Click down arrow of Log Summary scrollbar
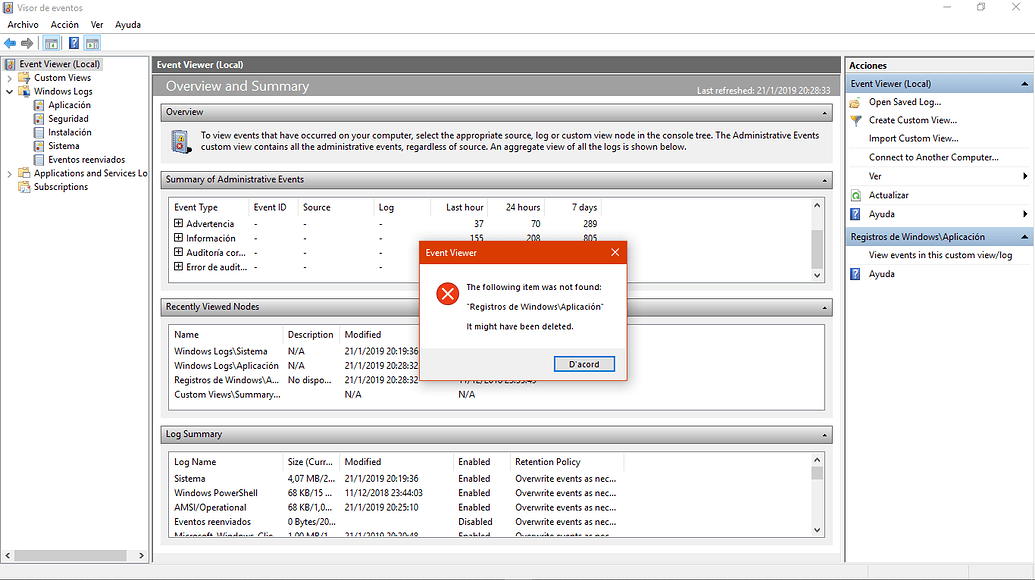This screenshot has width=1035, height=580. 817,531
